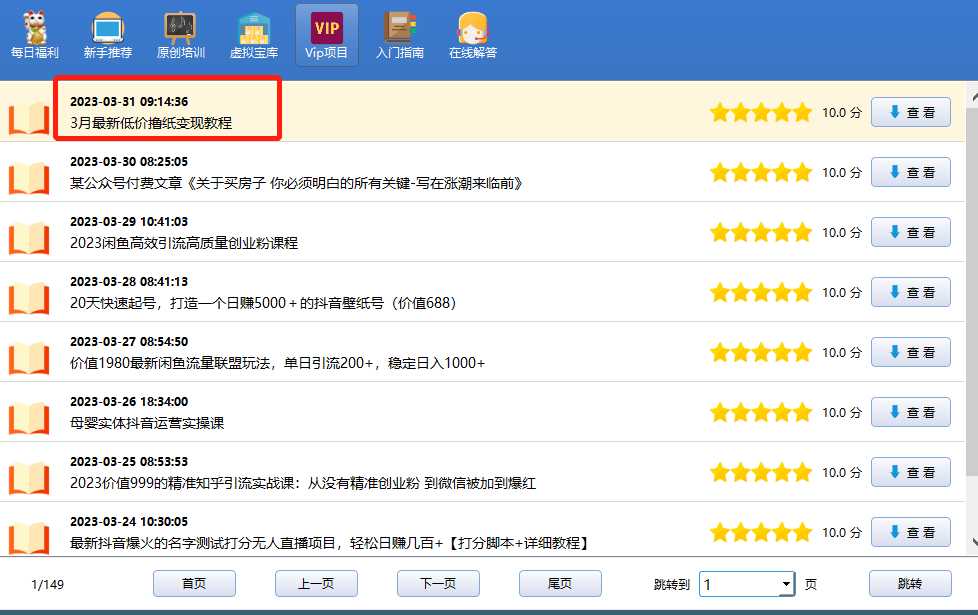978x615 pixels.
Task: Click star rating of 2023-03-27 entry
Action: [x=761, y=352]
